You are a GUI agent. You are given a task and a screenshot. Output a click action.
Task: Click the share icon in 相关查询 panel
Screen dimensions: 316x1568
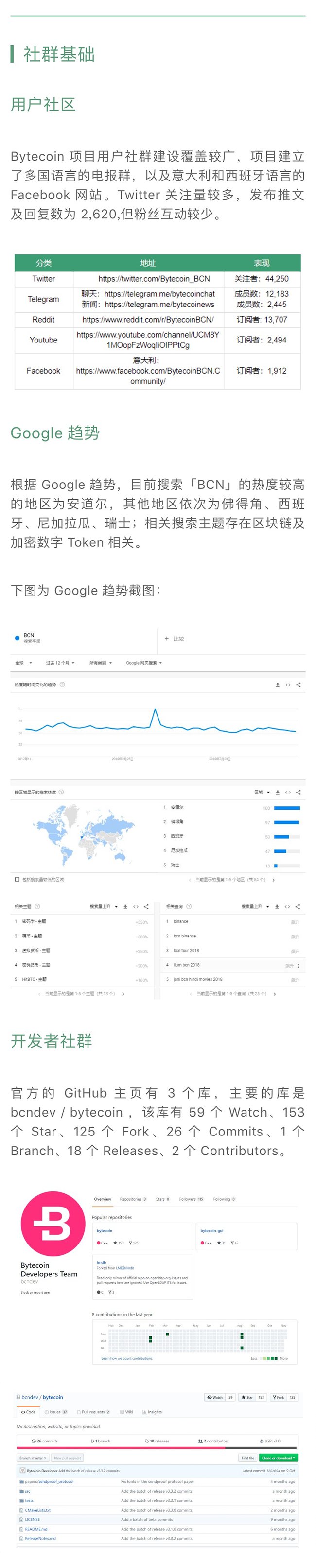298,906
